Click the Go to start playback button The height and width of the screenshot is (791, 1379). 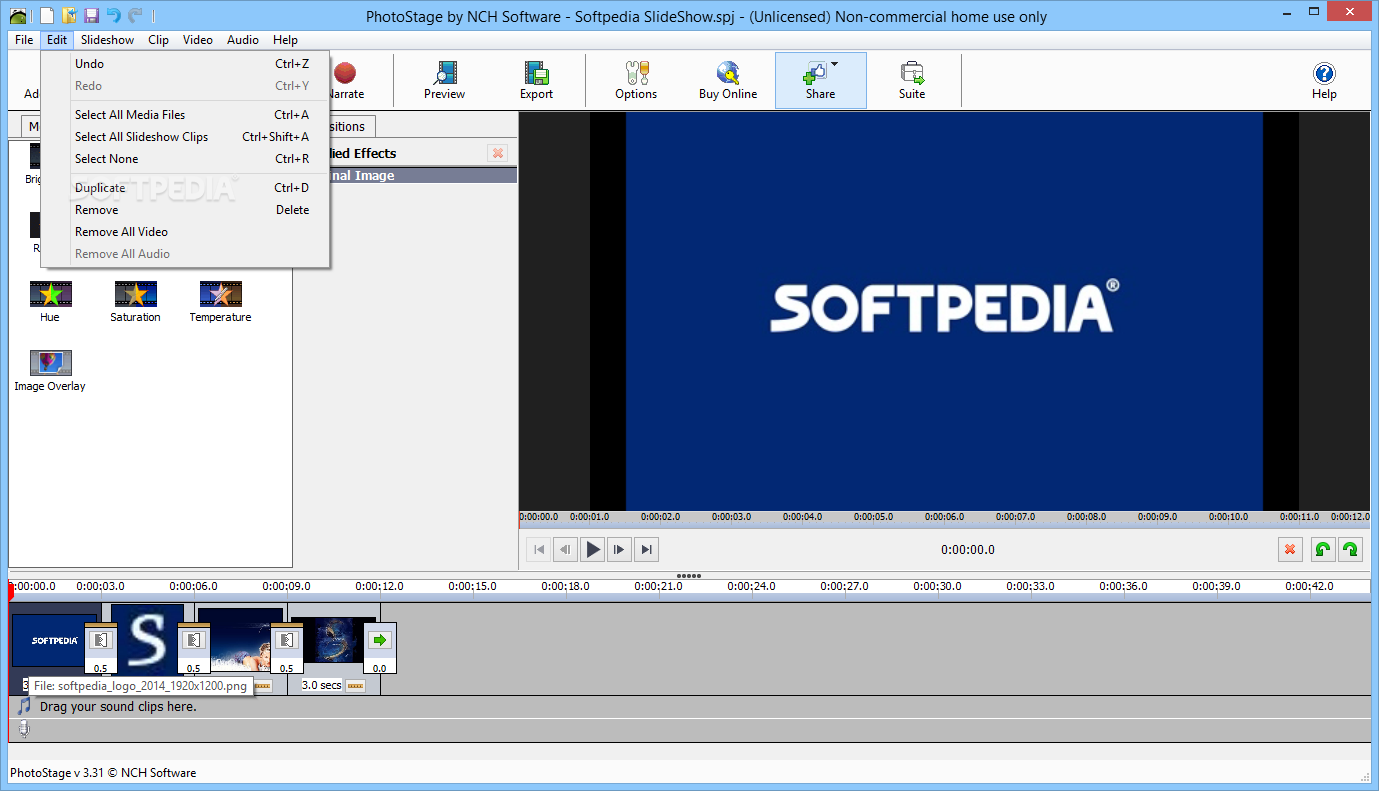pyautogui.click(x=538, y=549)
